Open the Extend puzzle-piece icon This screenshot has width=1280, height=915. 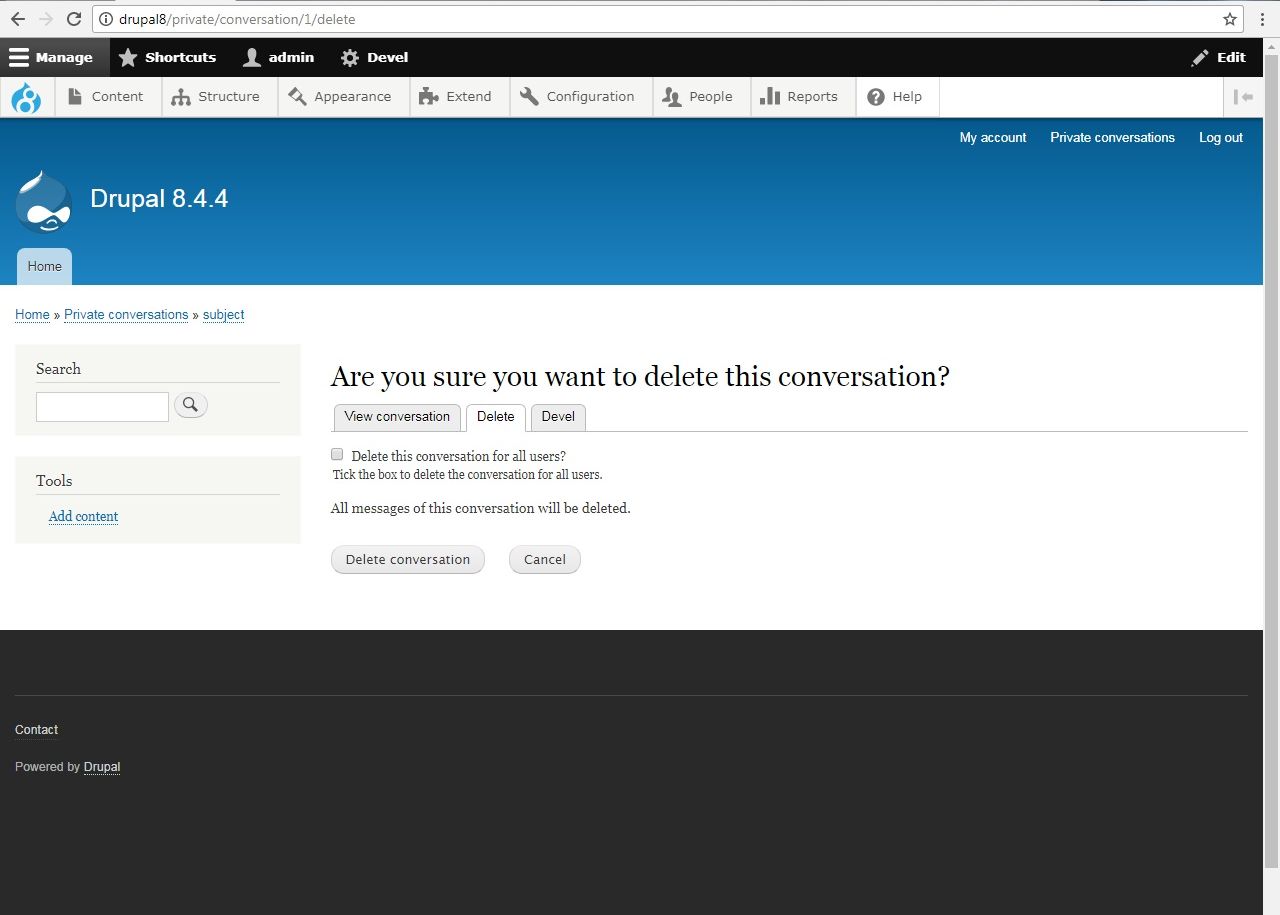(x=428, y=96)
